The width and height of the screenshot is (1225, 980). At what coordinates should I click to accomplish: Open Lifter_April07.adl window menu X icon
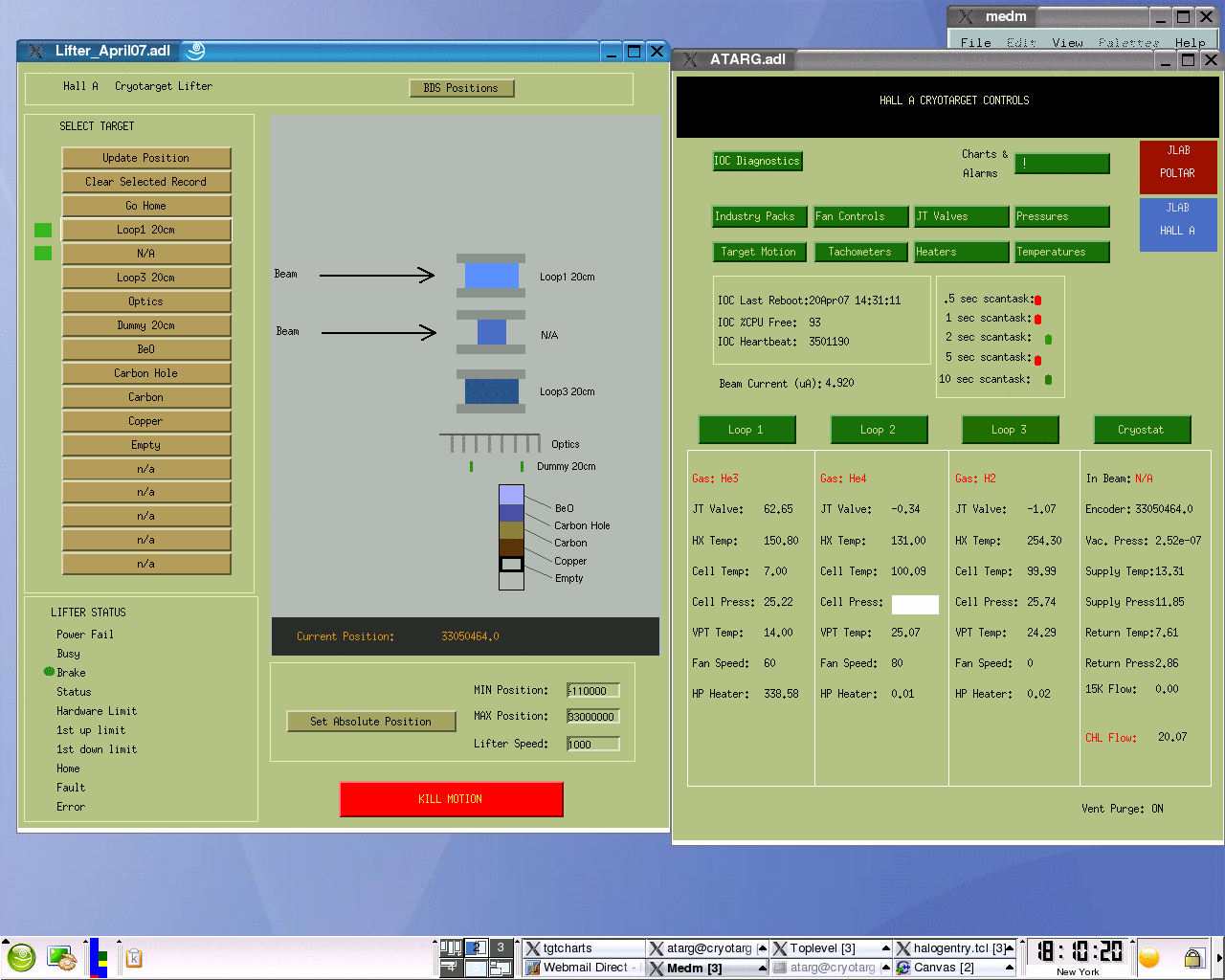pyautogui.click(x=35, y=52)
